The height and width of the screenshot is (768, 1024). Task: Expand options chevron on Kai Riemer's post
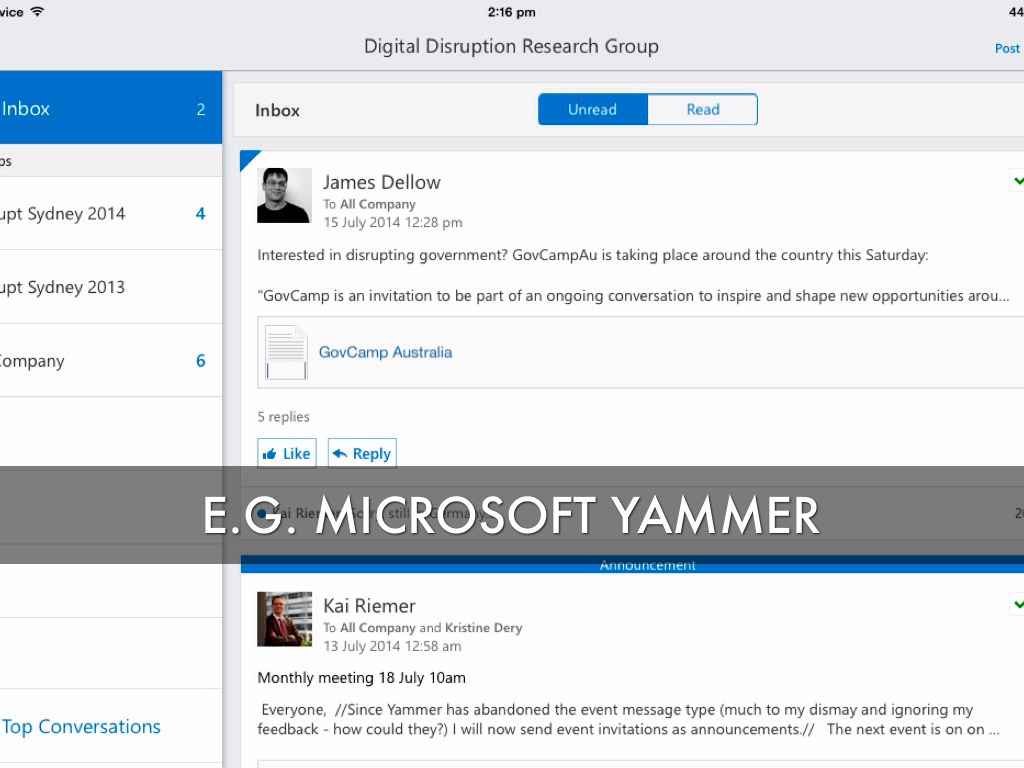click(x=1017, y=604)
